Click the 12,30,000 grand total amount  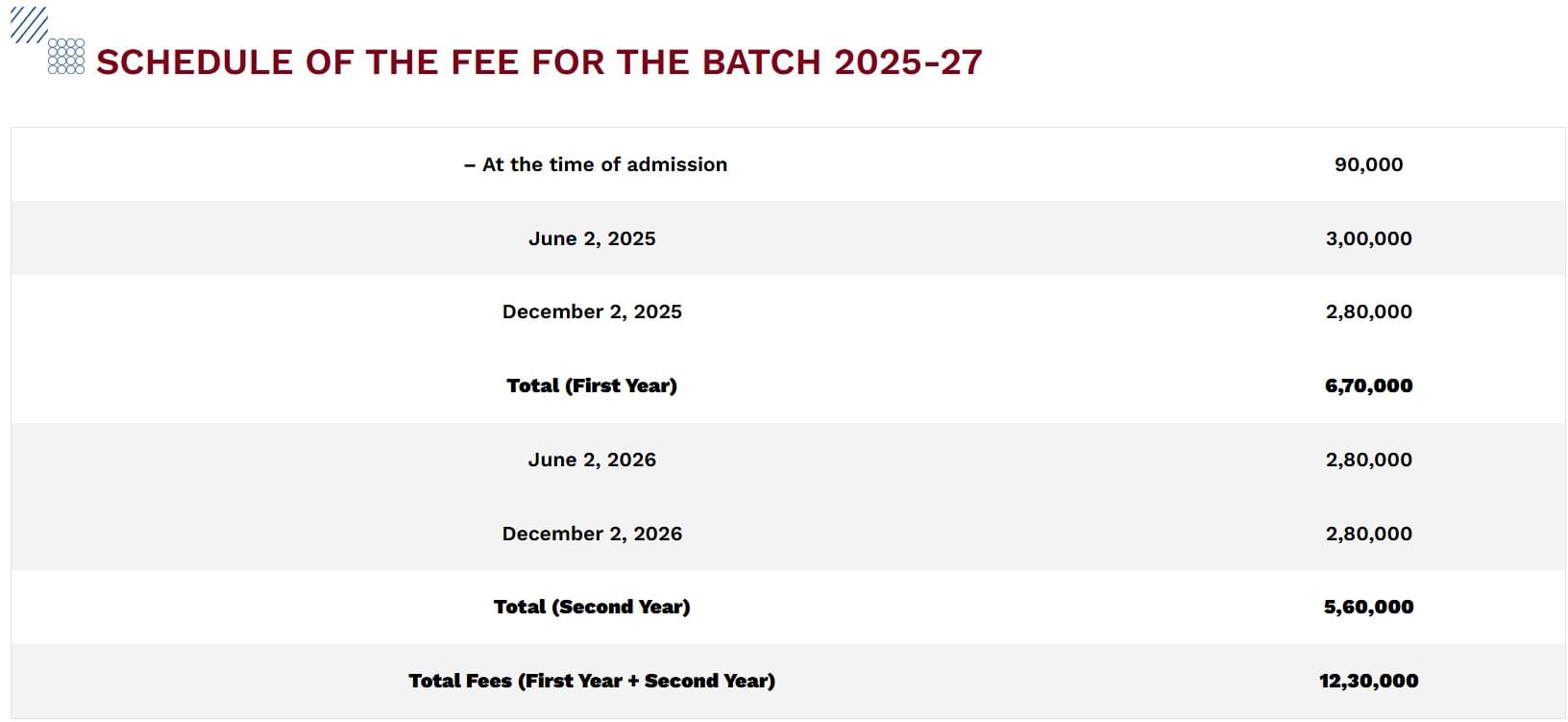(x=1368, y=681)
